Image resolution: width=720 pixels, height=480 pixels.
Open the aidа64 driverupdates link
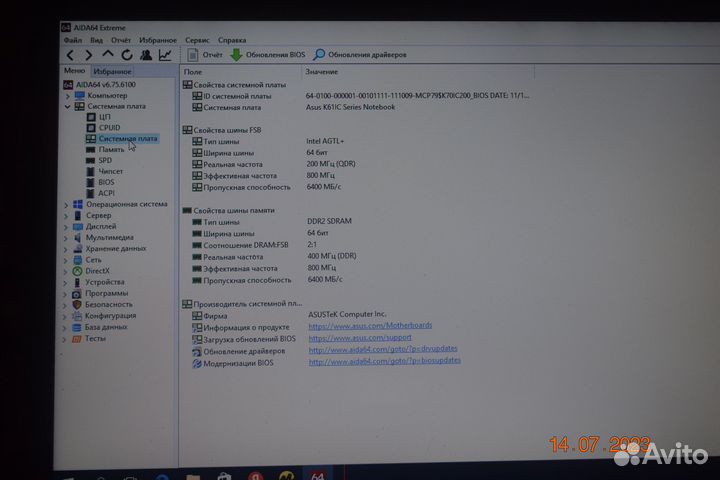pyautogui.click(x=383, y=350)
